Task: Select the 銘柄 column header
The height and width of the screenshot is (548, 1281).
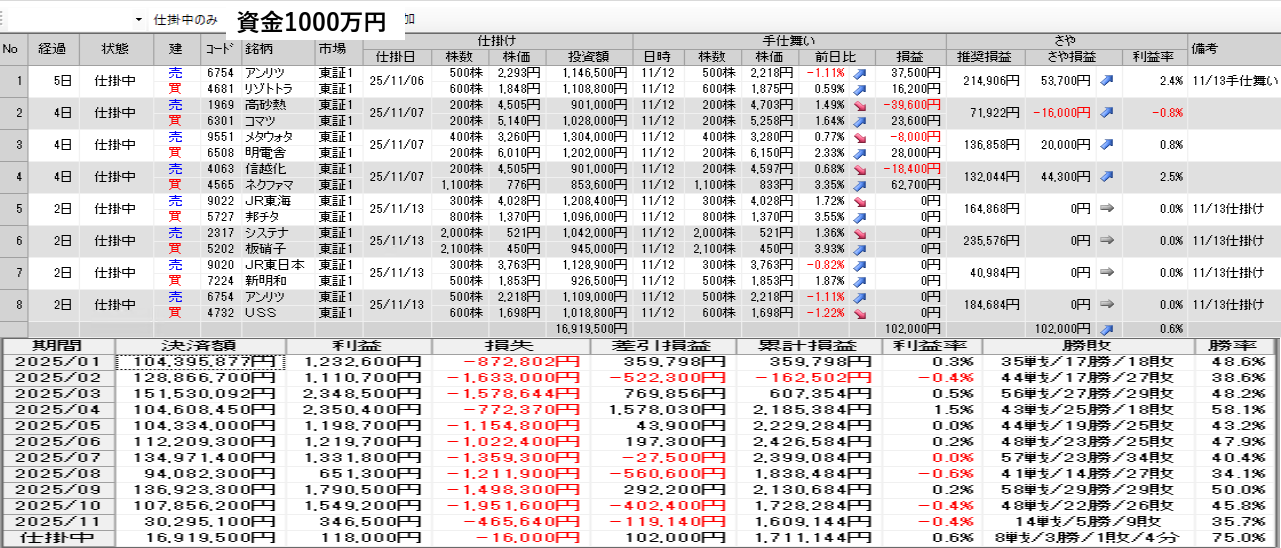Action: tap(259, 48)
